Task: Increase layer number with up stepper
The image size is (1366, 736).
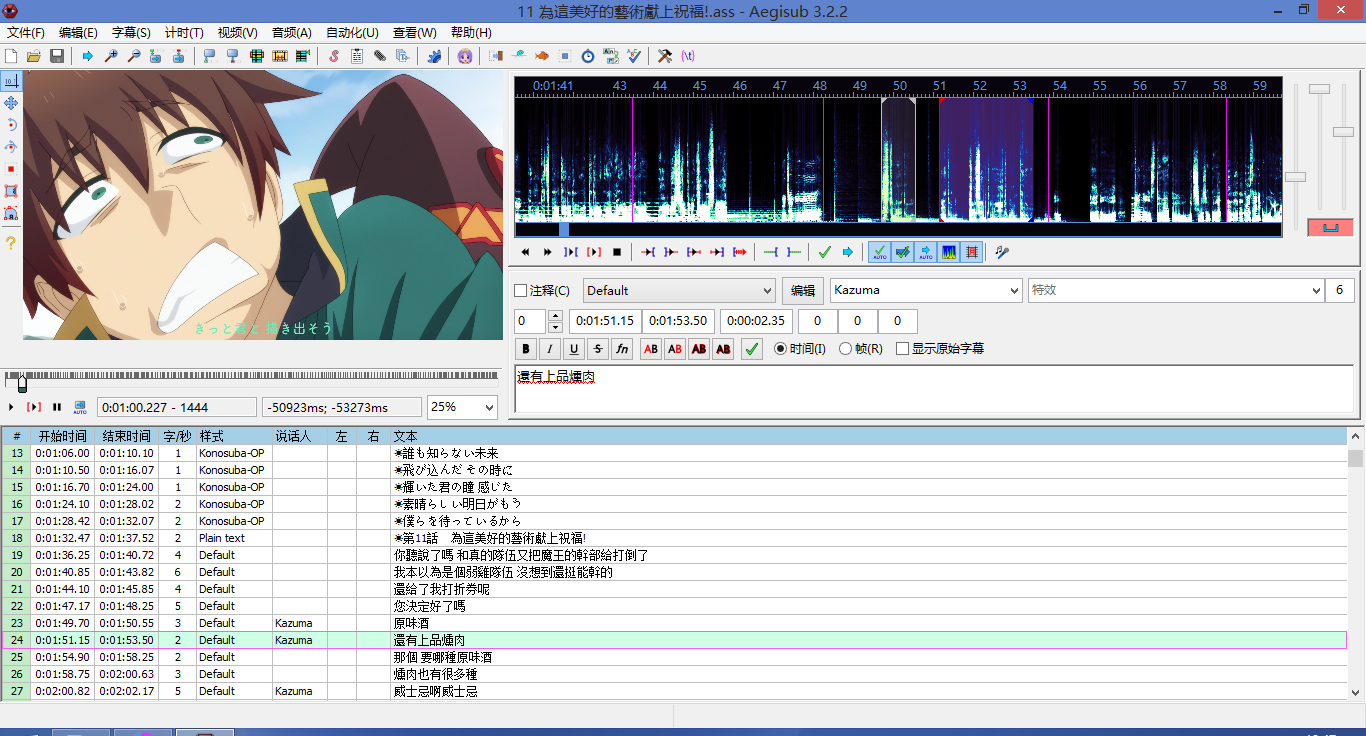Action: click(556, 316)
